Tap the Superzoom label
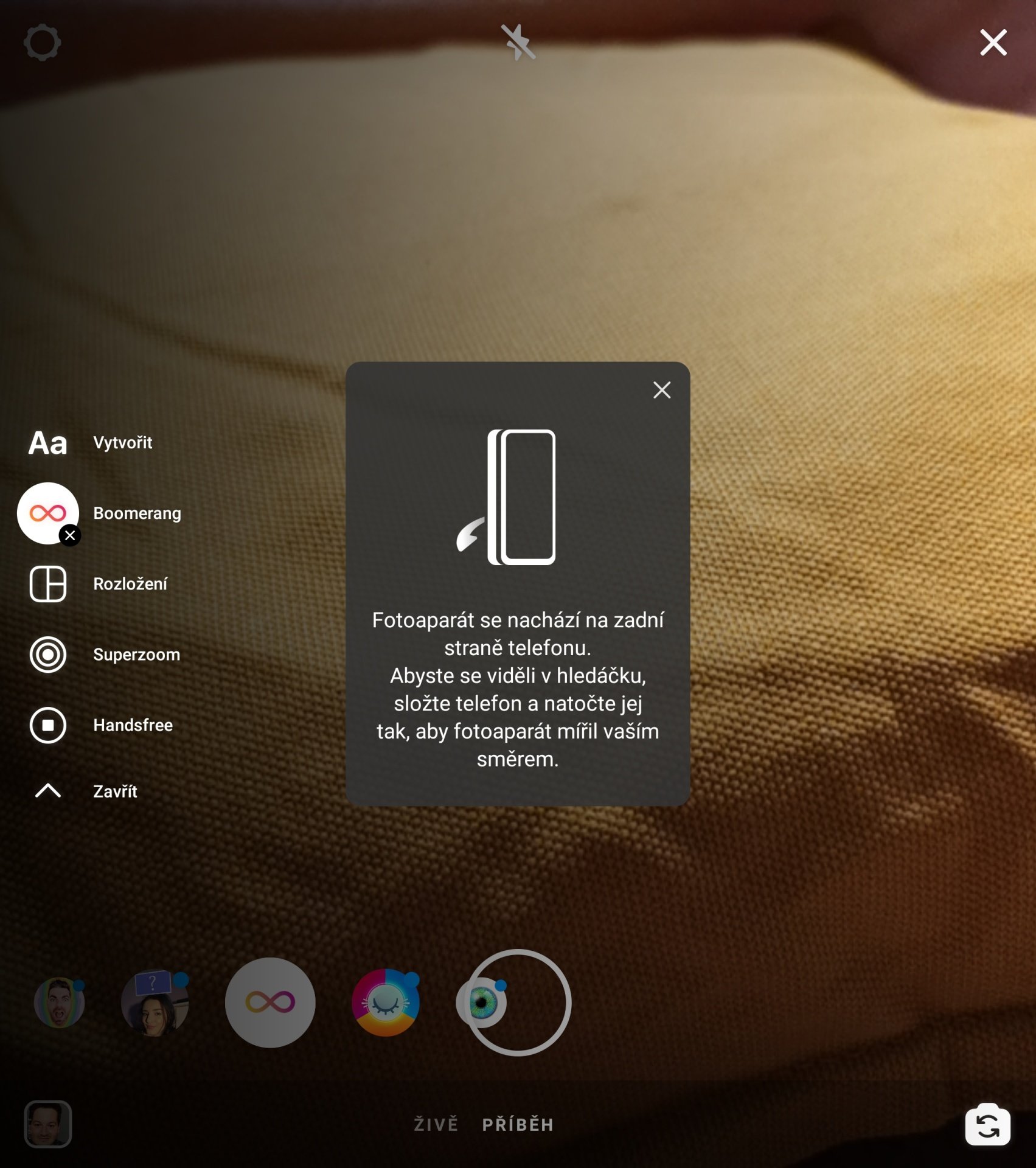 pyautogui.click(x=136, y=655)
